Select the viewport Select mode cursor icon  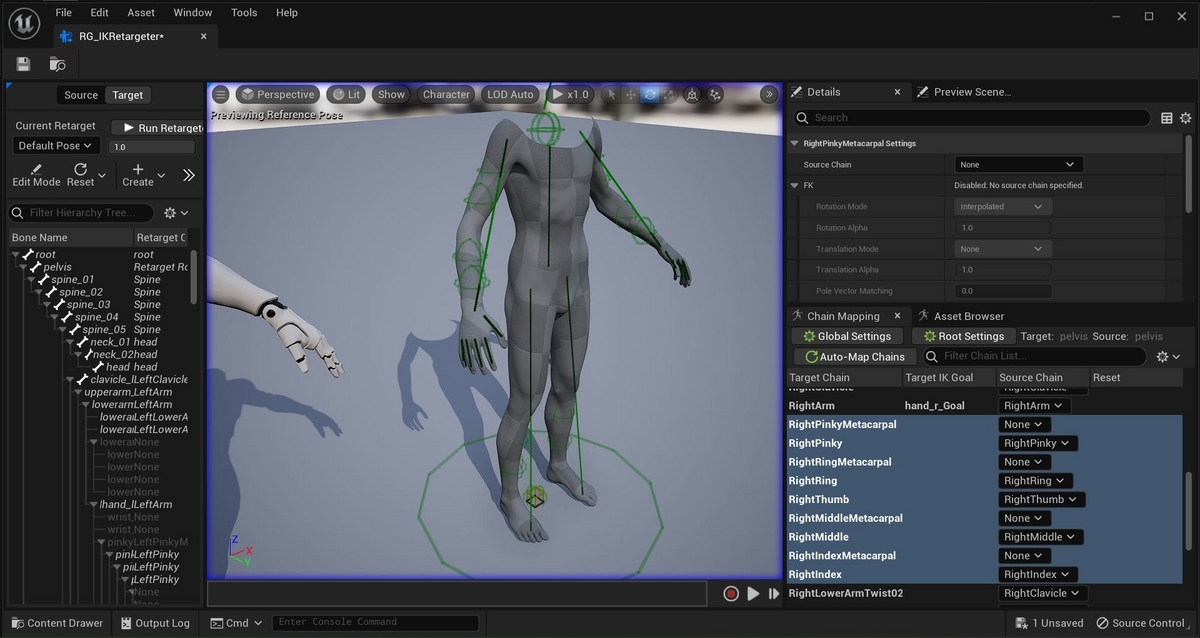click(x=610, y=95)
